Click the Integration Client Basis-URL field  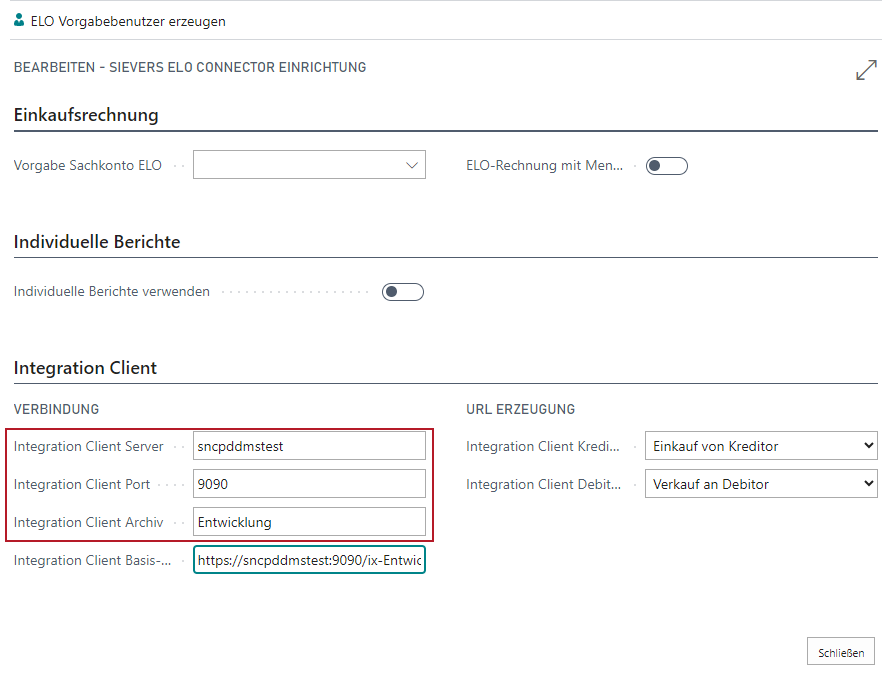(x=309, y=560)
